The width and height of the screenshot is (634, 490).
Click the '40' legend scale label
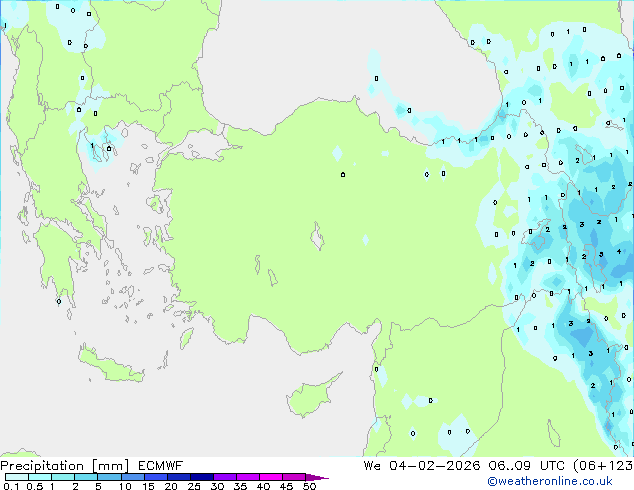(x=263, y=486)
